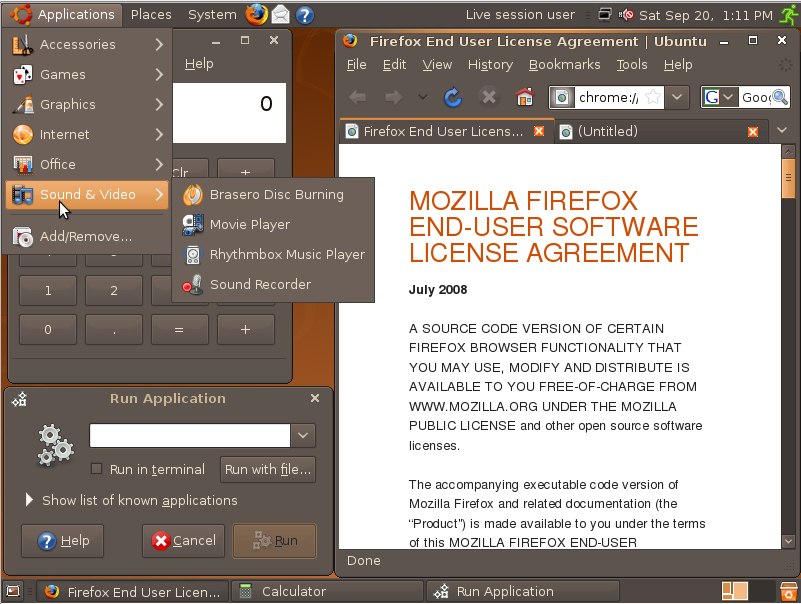Open the Graphics submenu

click(87, 104)
